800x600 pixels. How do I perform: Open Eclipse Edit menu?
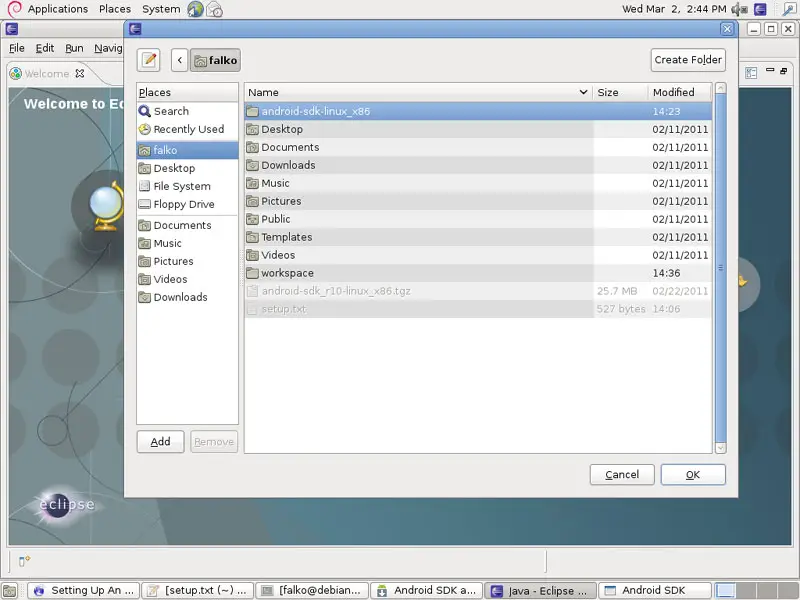(45, 48)
